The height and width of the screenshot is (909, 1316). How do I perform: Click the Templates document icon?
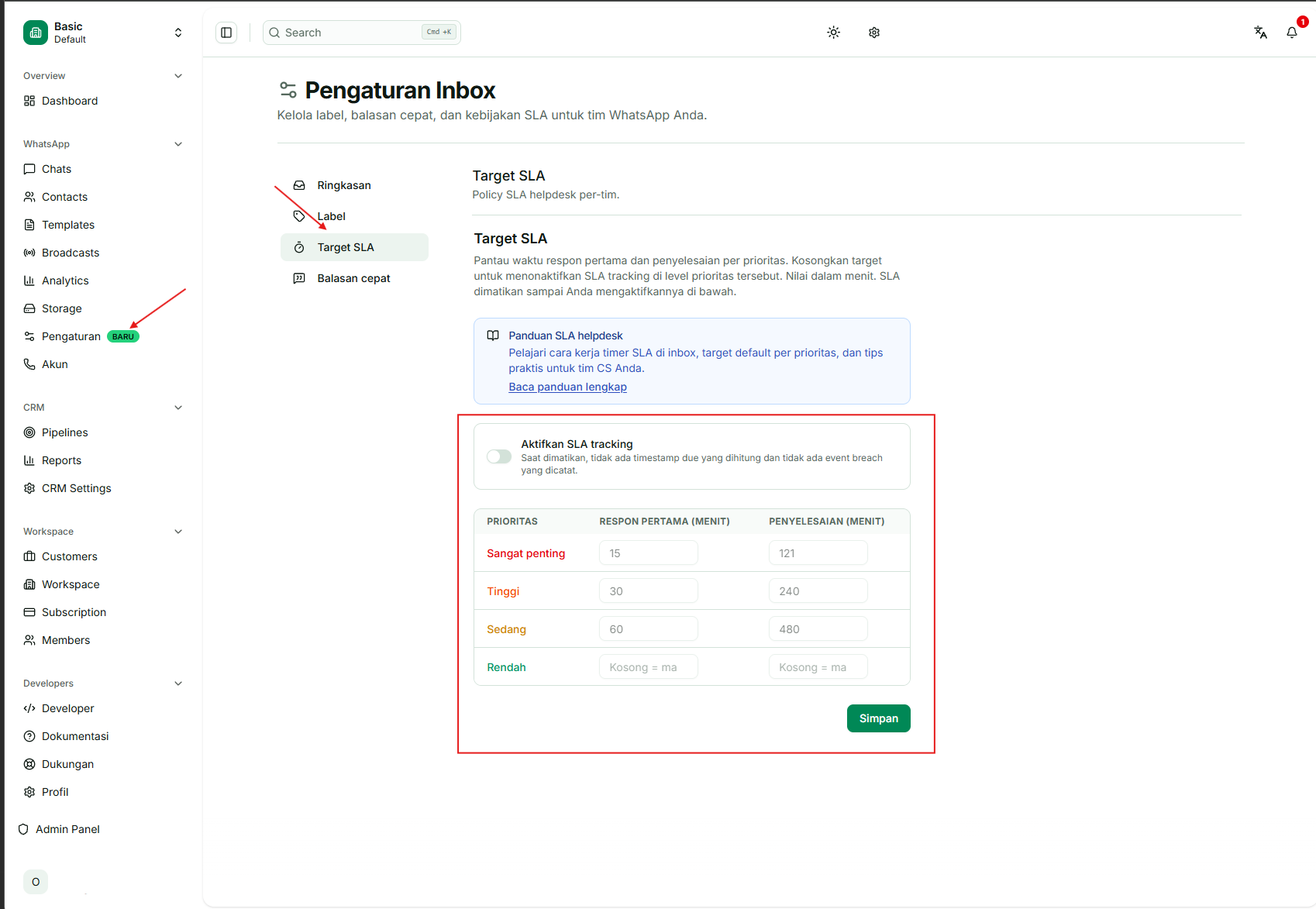tap(29, 225)
